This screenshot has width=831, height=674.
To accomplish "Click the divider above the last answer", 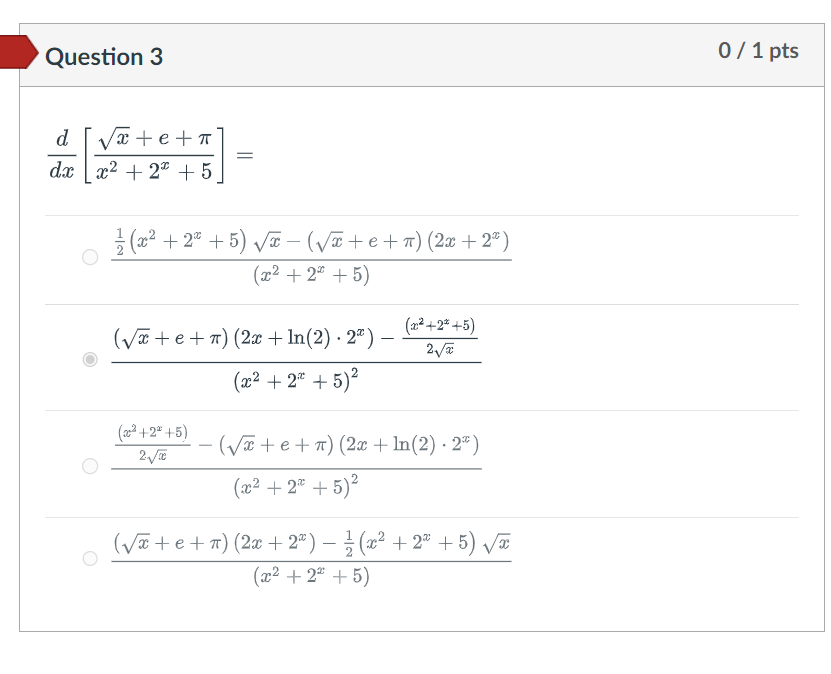I will pyautogui.click(x=420, y=516).
